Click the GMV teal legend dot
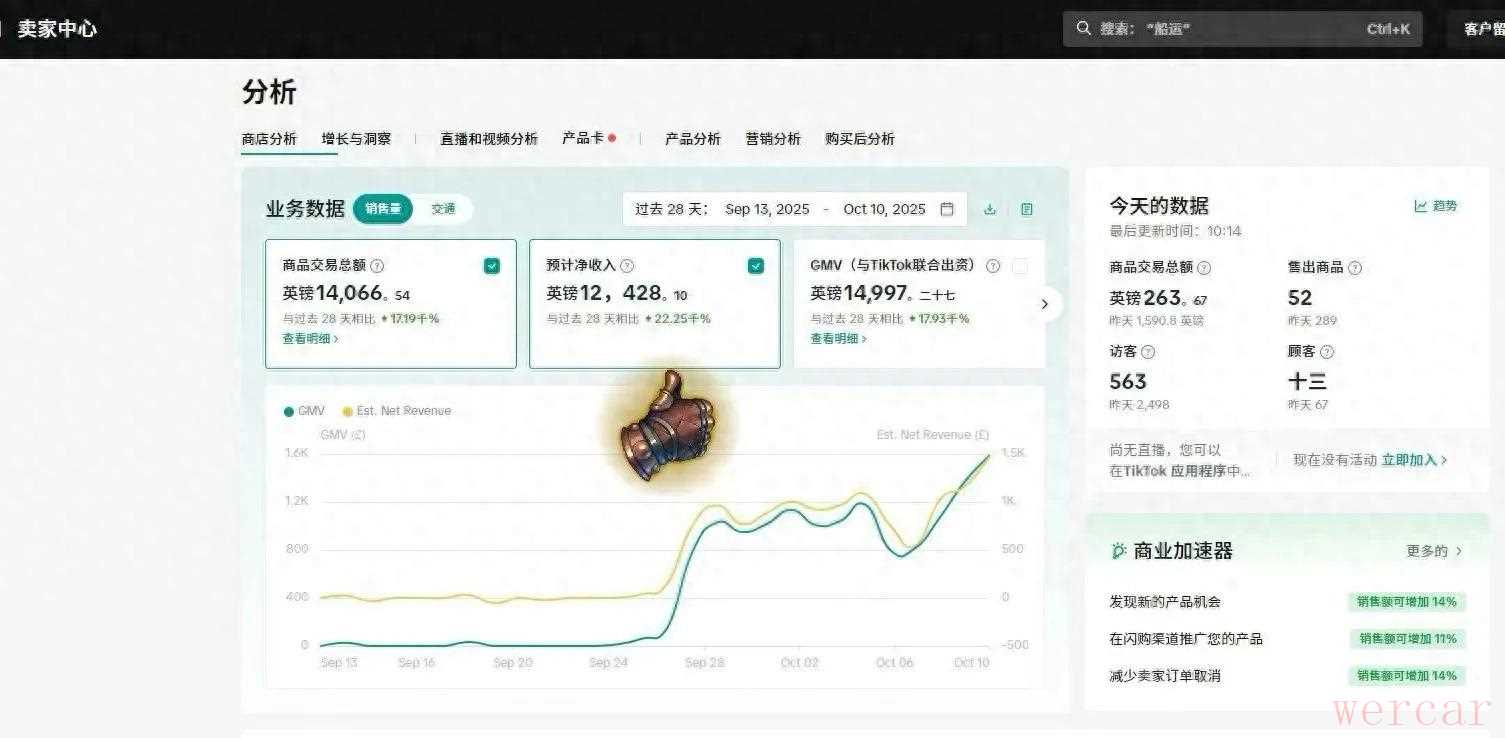Image resolution: width=1505 pixels, height=738 pixels. click(289, 411)
